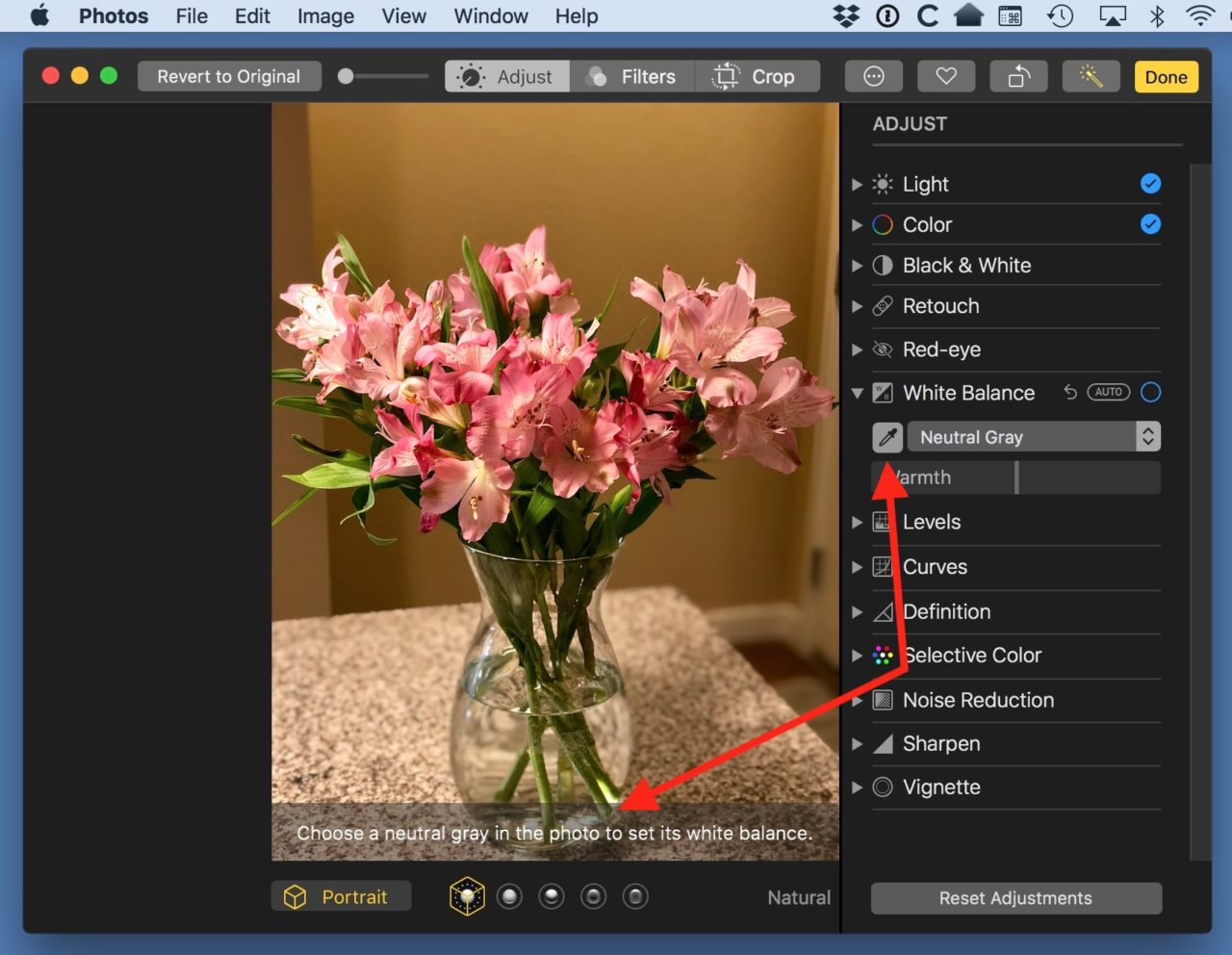Switch to the Adjust tab
1232x955 pixels.
(x=507, y=76)
